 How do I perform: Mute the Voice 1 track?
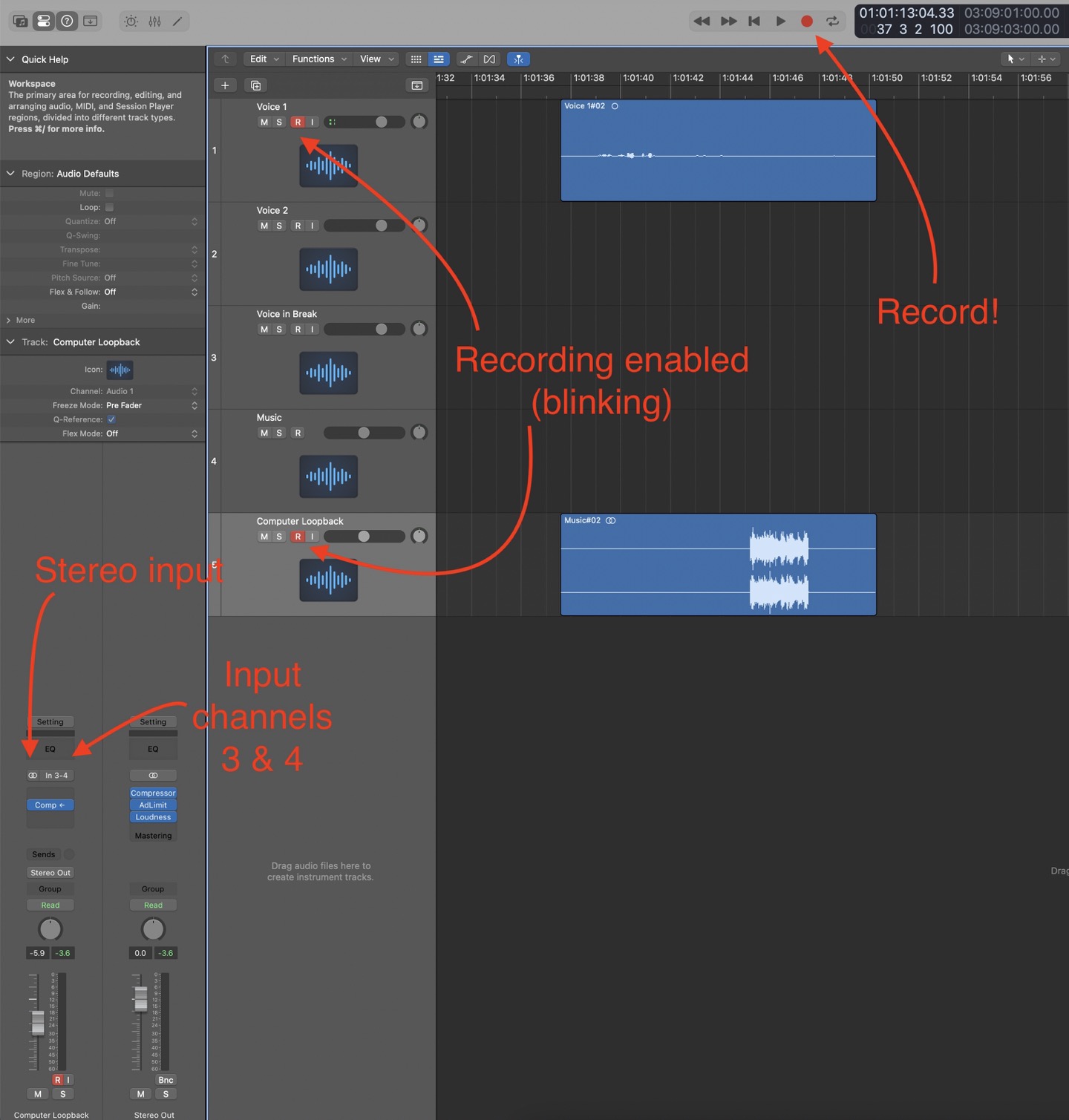(x=264, y=122)
